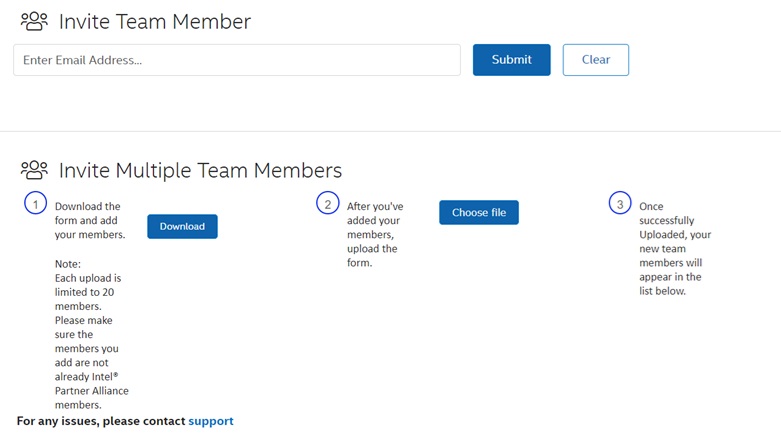Click the step 3 circle icon
781x445 pixels.
[620, 203]
